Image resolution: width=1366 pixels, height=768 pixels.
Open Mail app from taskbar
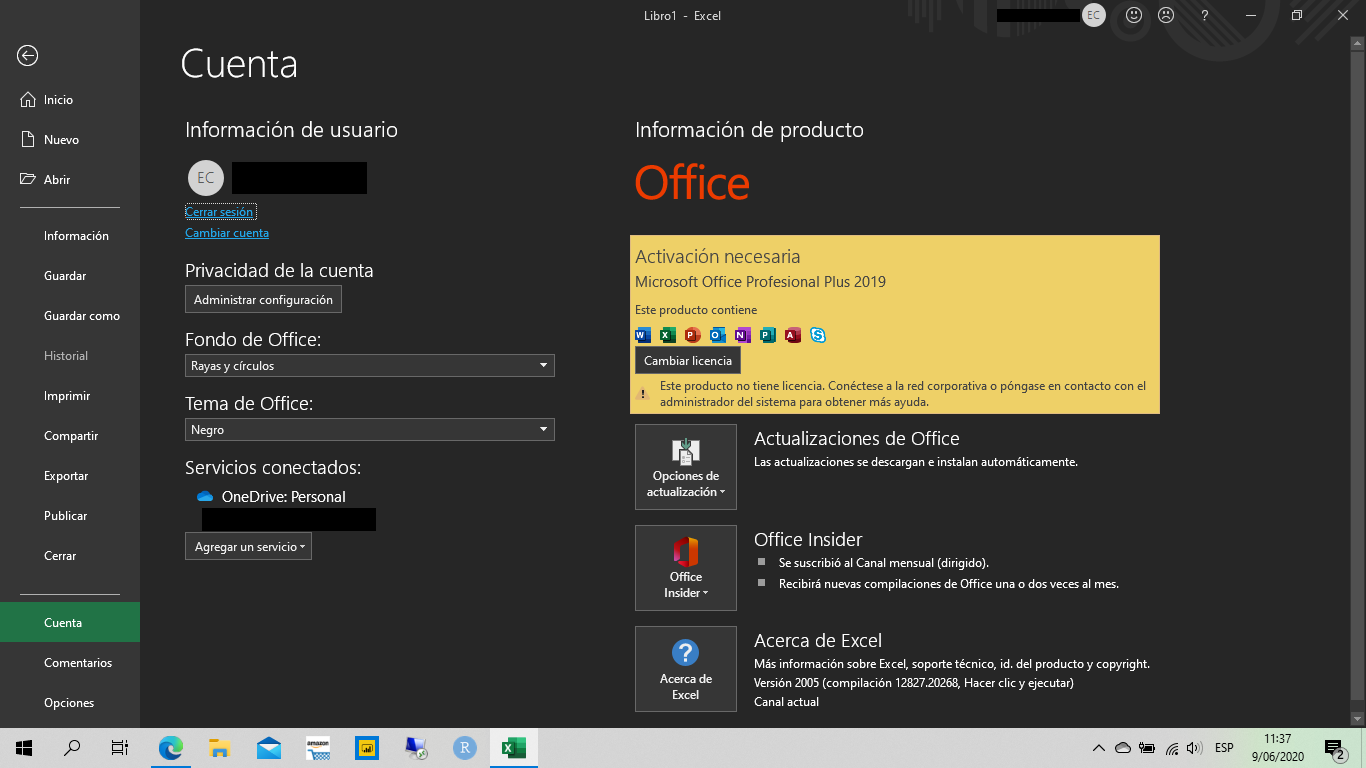click(x=269, y=748)
